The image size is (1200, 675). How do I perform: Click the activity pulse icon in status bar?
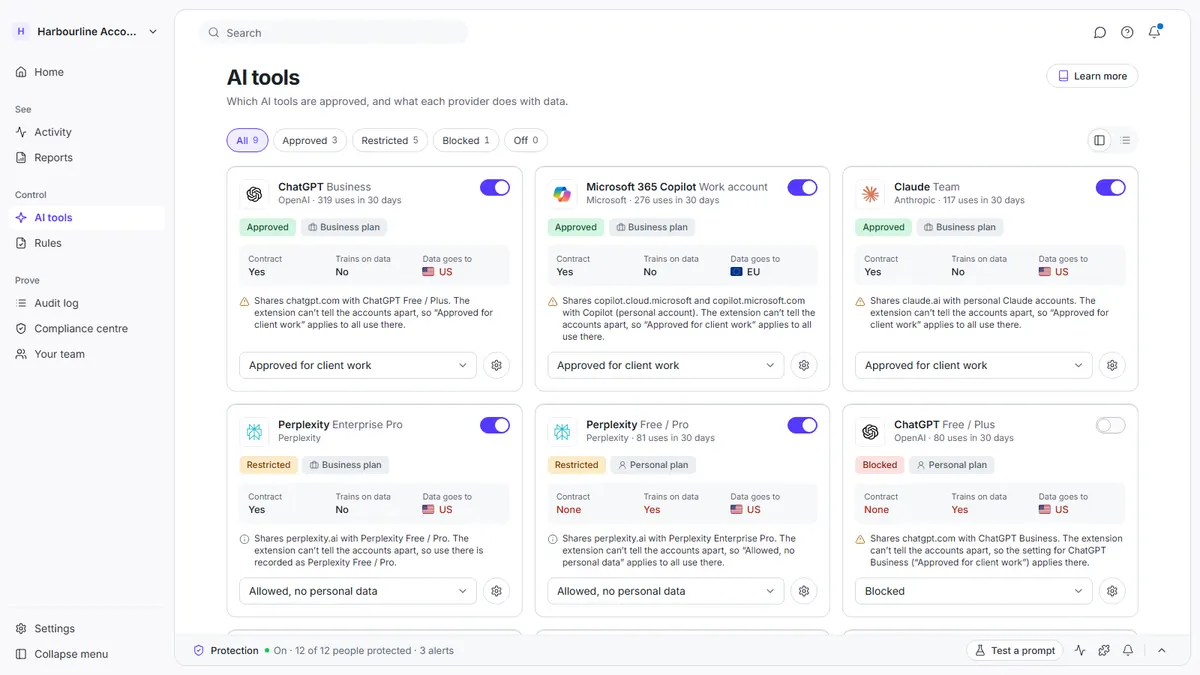coord(1080,650)
